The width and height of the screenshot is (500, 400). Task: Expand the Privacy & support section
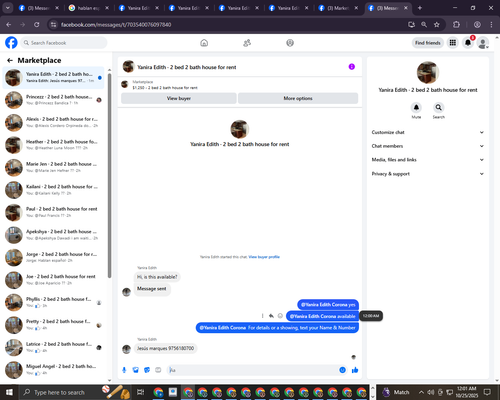[x=428, y=174]
